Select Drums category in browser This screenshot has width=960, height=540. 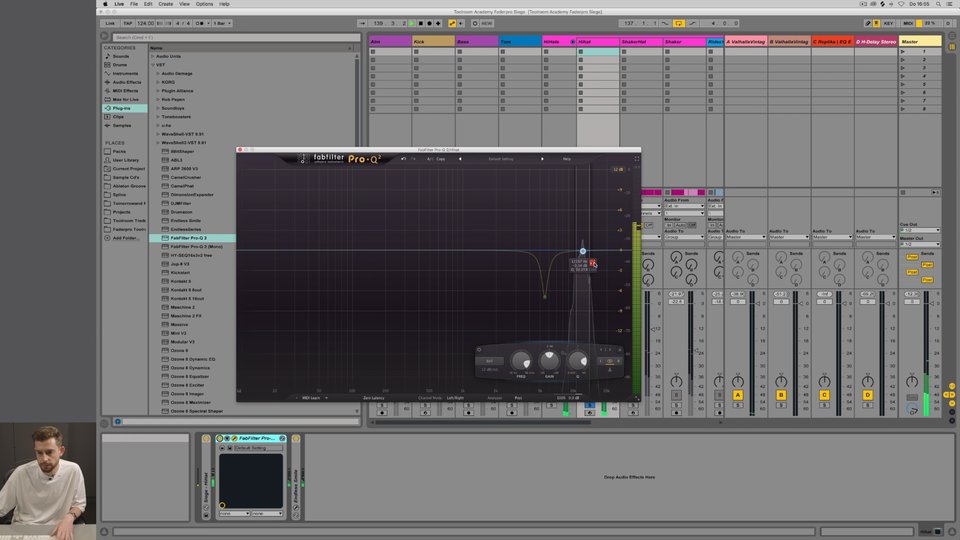coord(119,65)
